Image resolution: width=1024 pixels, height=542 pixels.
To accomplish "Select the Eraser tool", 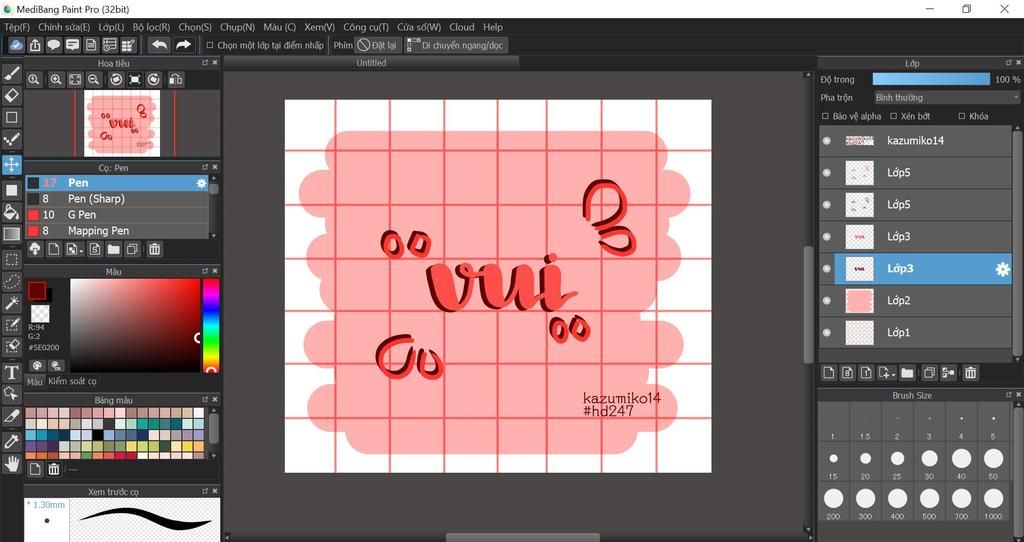I will 12,95.
